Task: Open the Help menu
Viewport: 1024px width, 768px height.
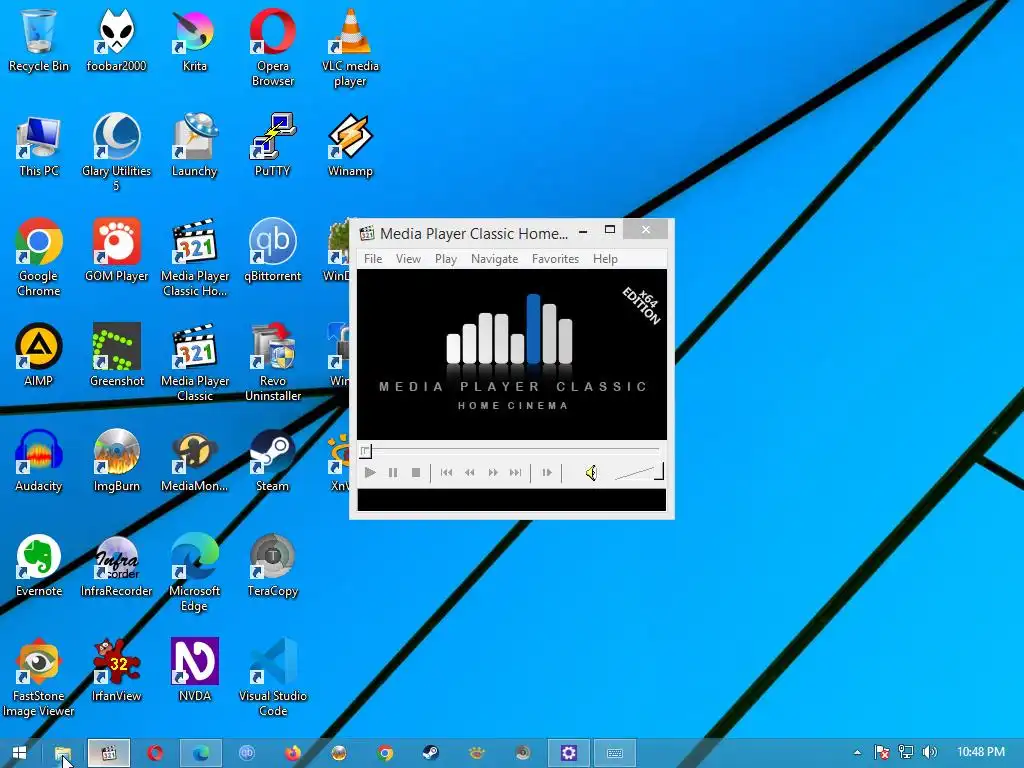Action: tap(605, 259)
